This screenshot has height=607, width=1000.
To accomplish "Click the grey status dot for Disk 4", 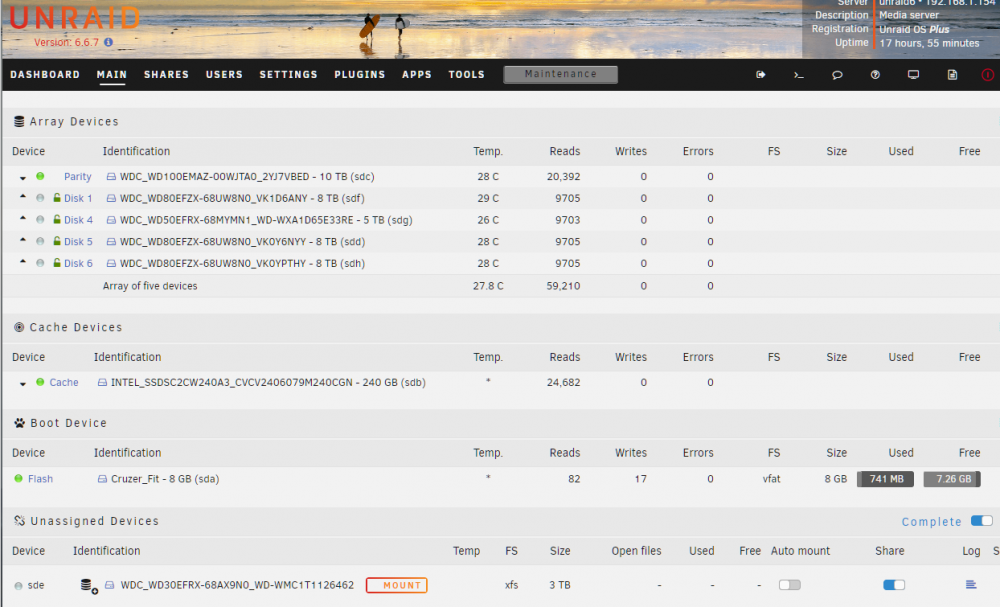I will 40,219.
